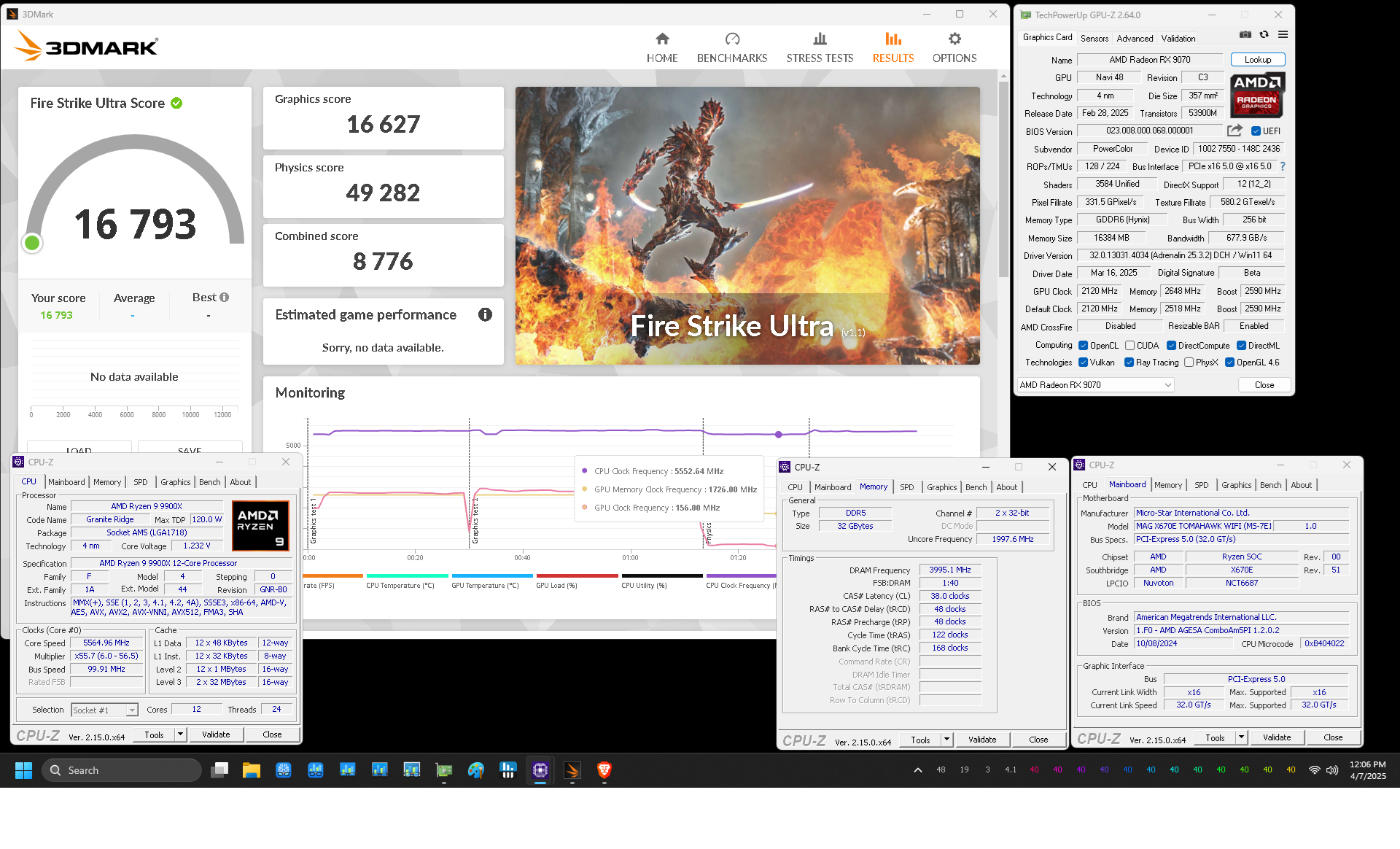
Task: Click the GPU-Z refresh icon
Action: [x=1264, y=35]
